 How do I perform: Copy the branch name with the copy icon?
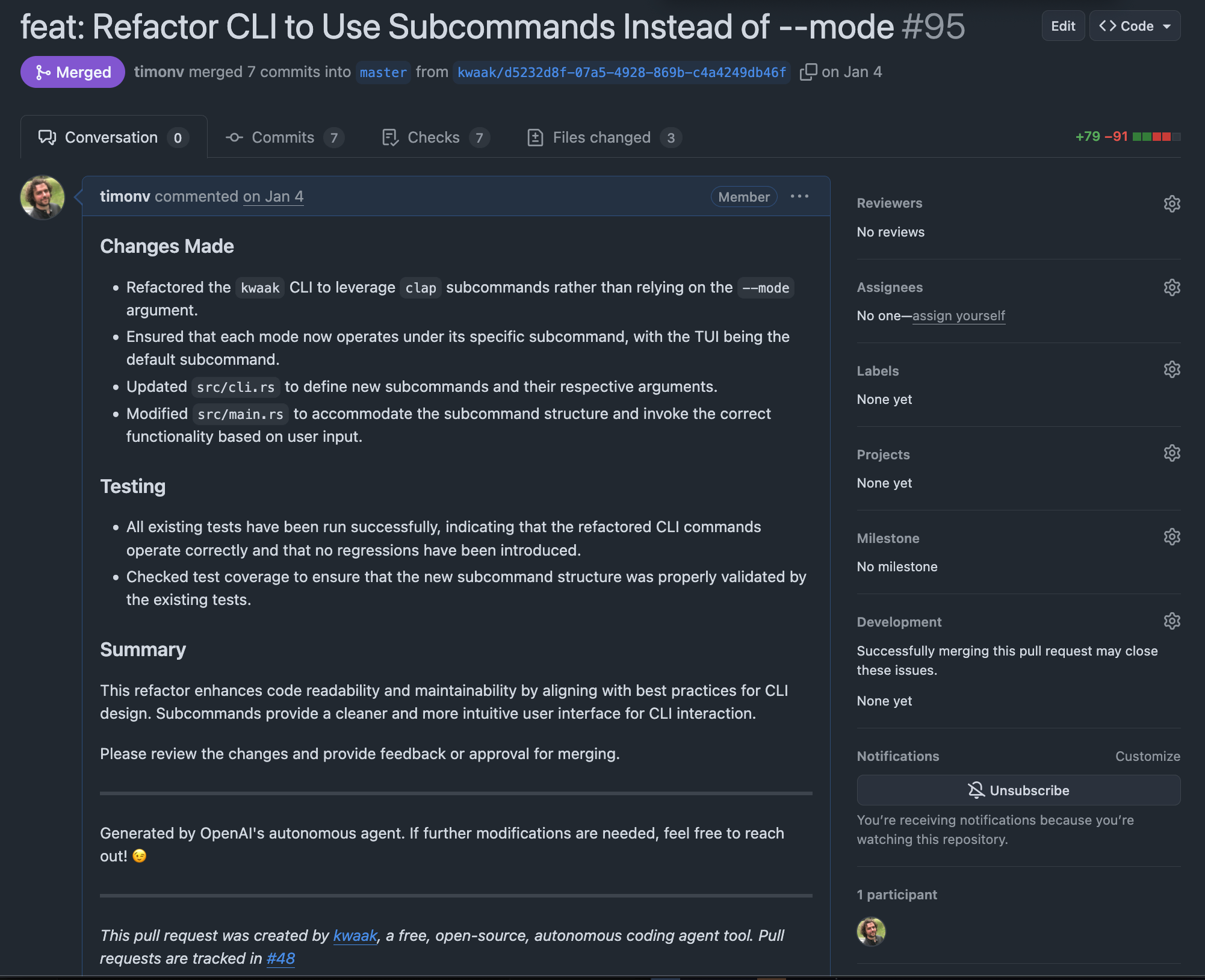(x=807, y=72)
